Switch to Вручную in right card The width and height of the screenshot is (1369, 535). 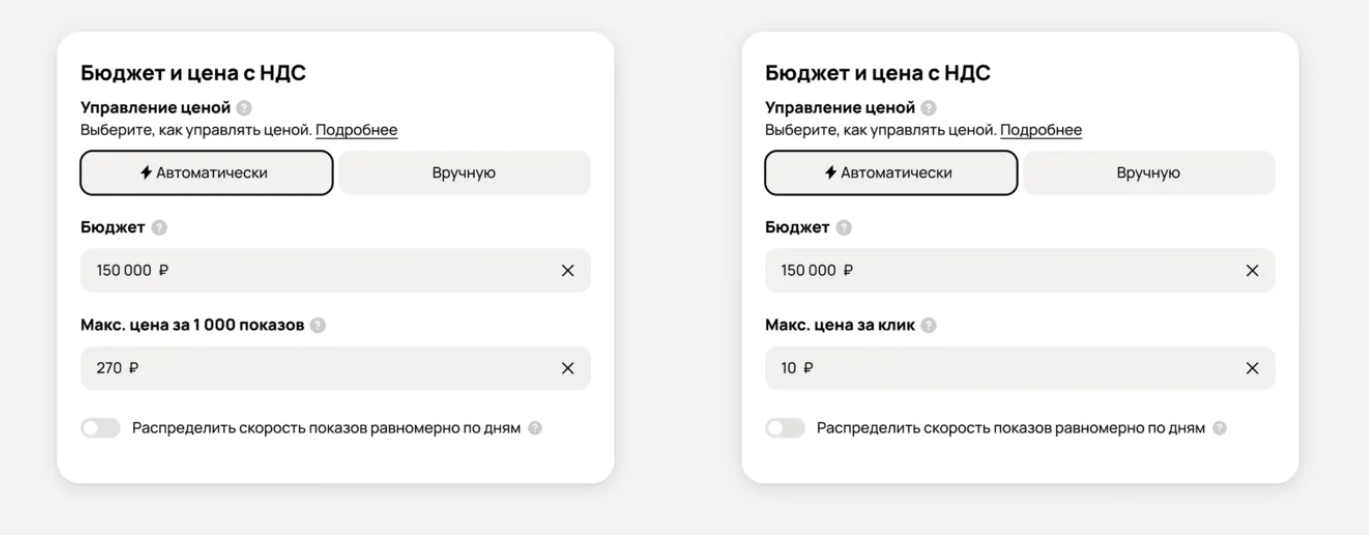pyautogui.click(x=1149, y=173)
